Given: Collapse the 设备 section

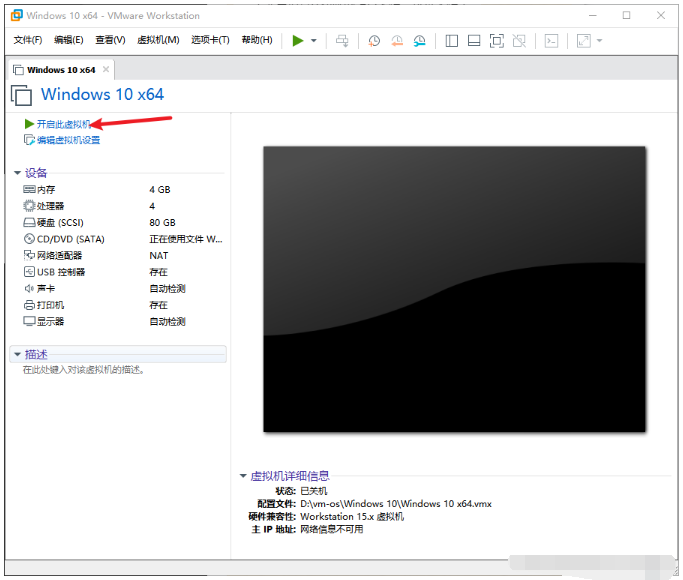Looking at the screenshot, I should click(x=18, y=173).
